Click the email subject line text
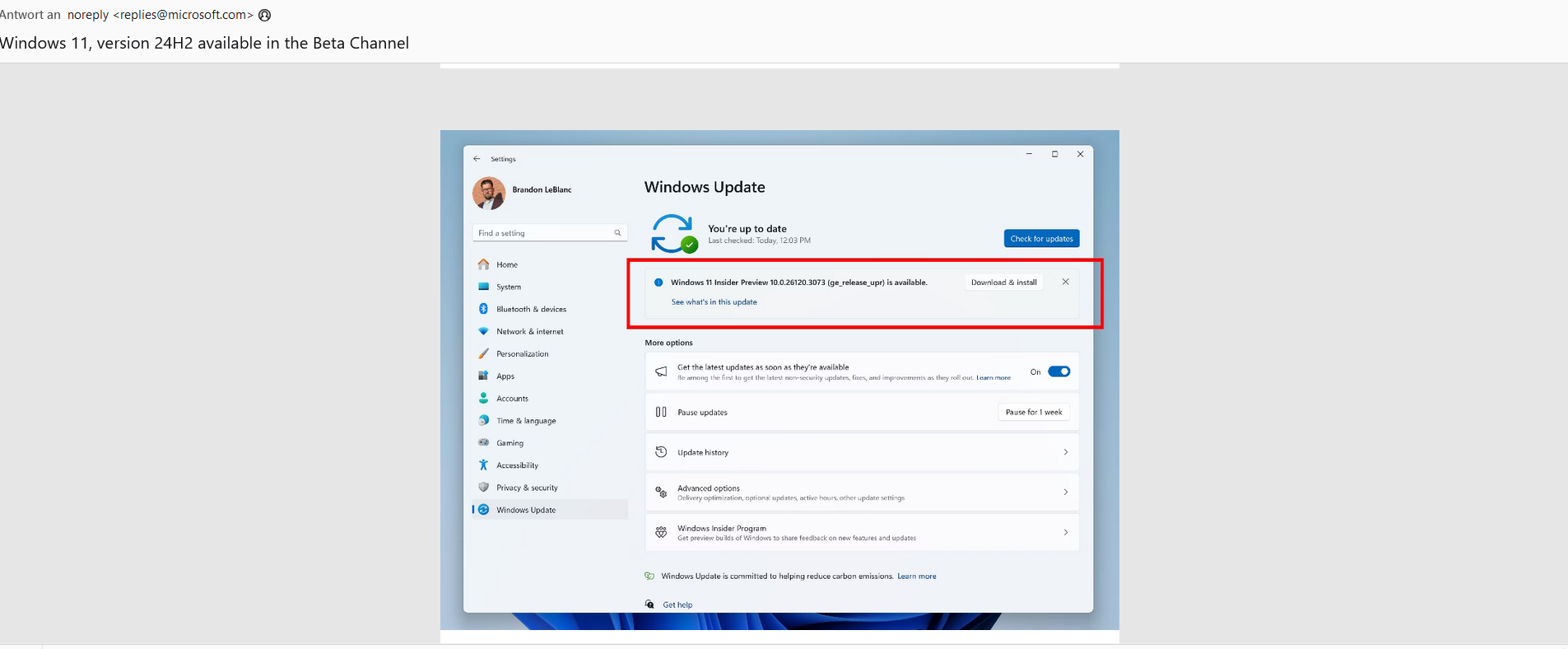This screenshot has width=1568, height=649. pos(204,43)
